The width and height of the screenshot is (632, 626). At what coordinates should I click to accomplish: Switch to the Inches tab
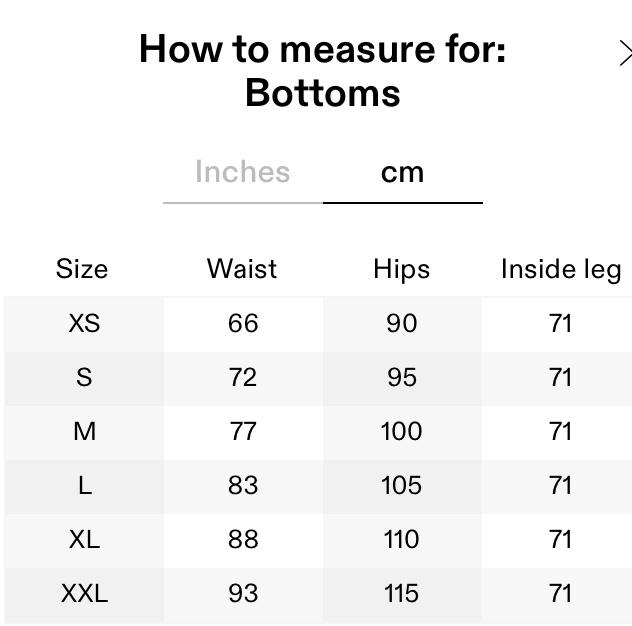243,172
